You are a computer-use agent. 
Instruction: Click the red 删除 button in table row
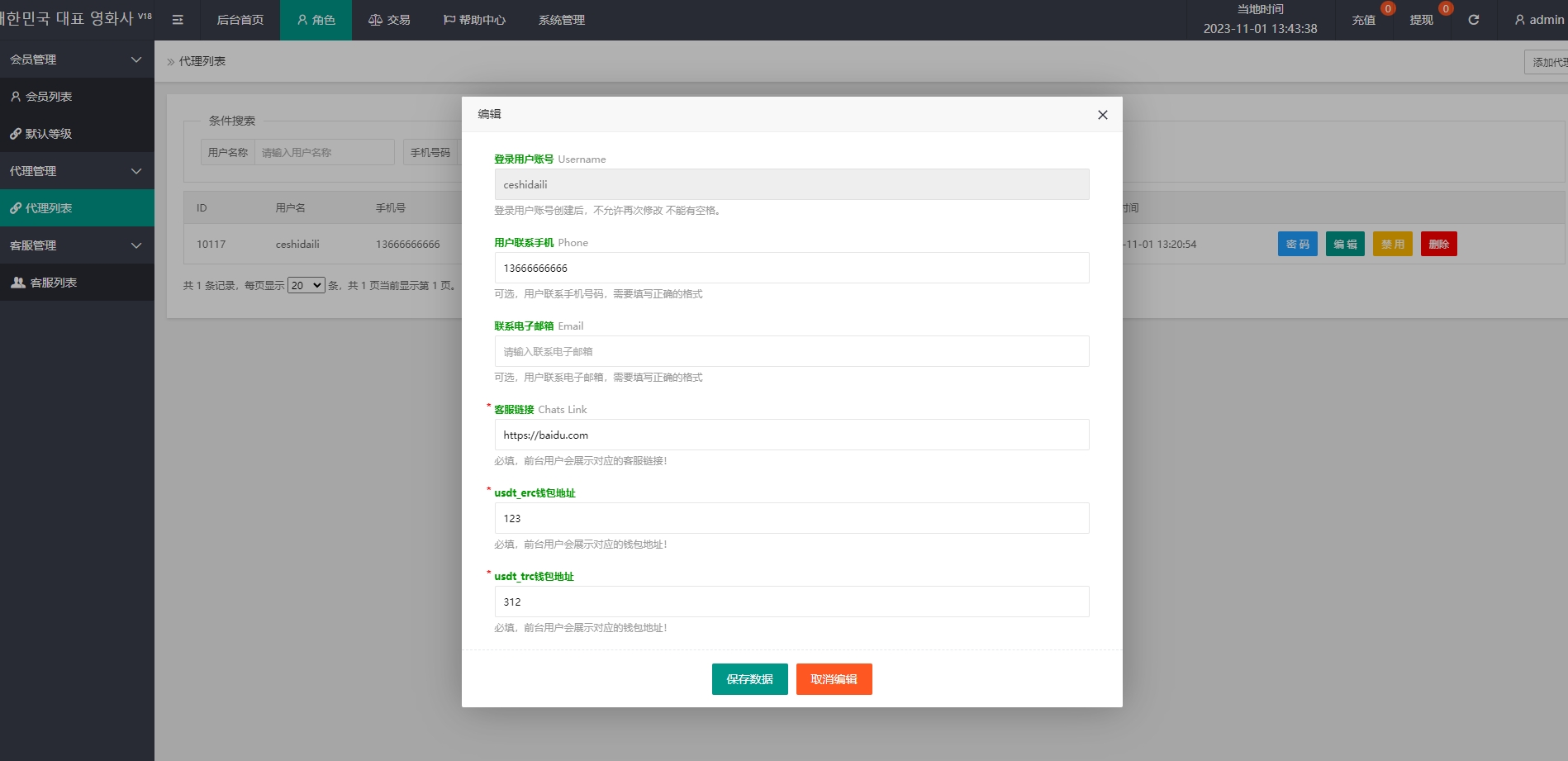point(1438,244)
